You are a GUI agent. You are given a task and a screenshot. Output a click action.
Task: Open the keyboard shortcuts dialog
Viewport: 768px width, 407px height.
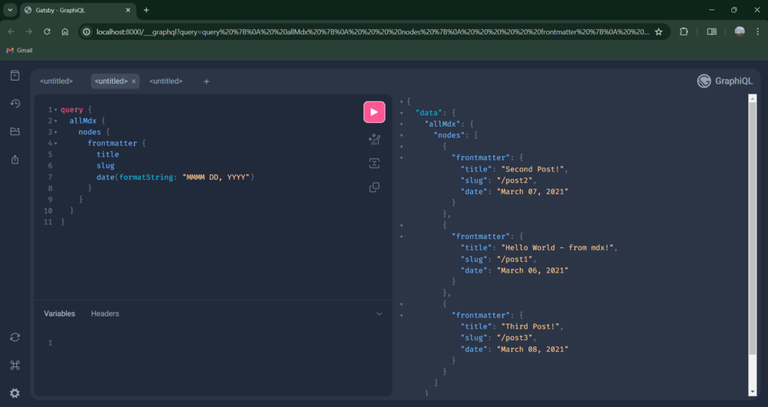(x=15, y=365)
